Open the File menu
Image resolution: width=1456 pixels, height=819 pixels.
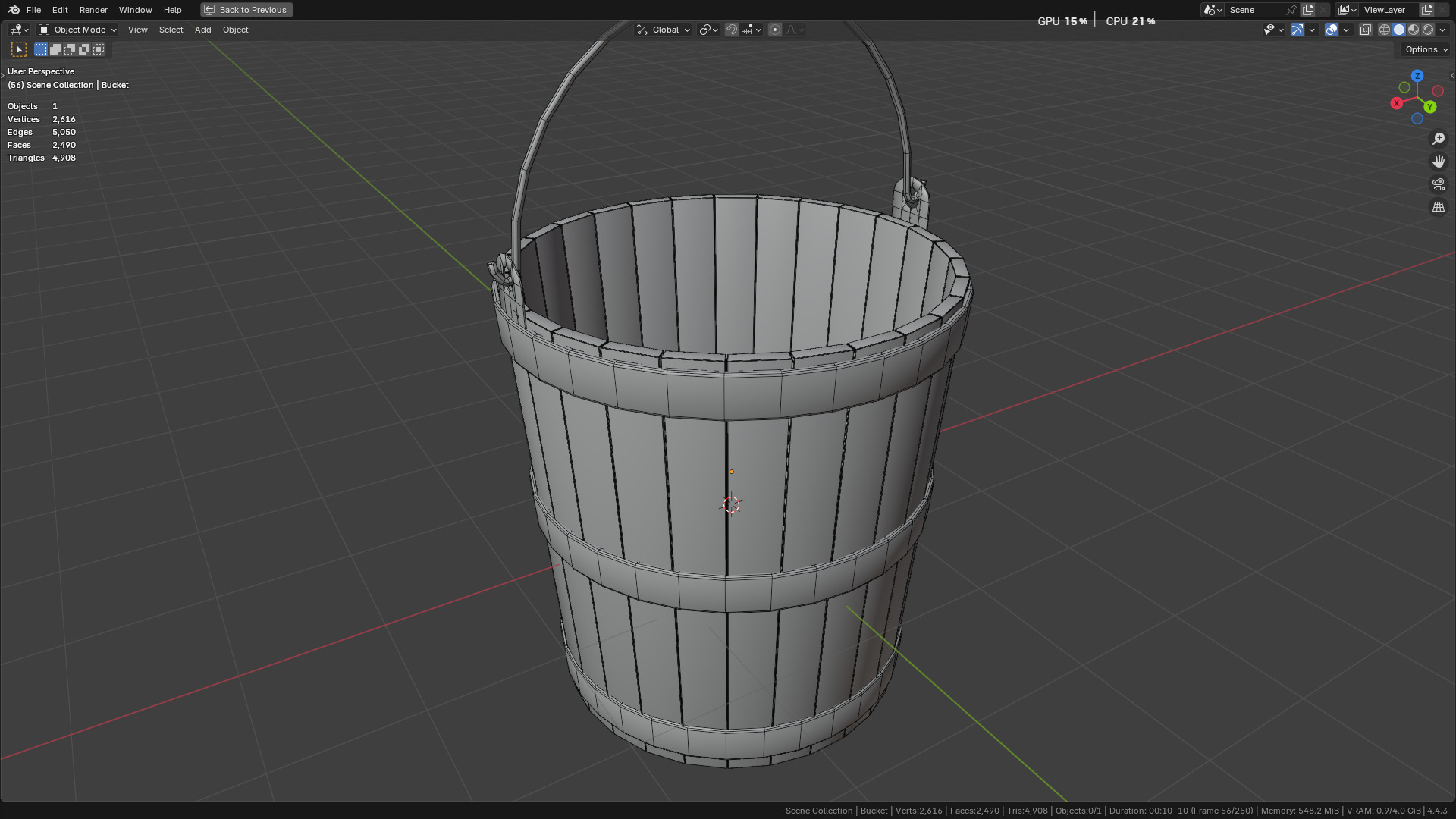click(x=33, y=10)
